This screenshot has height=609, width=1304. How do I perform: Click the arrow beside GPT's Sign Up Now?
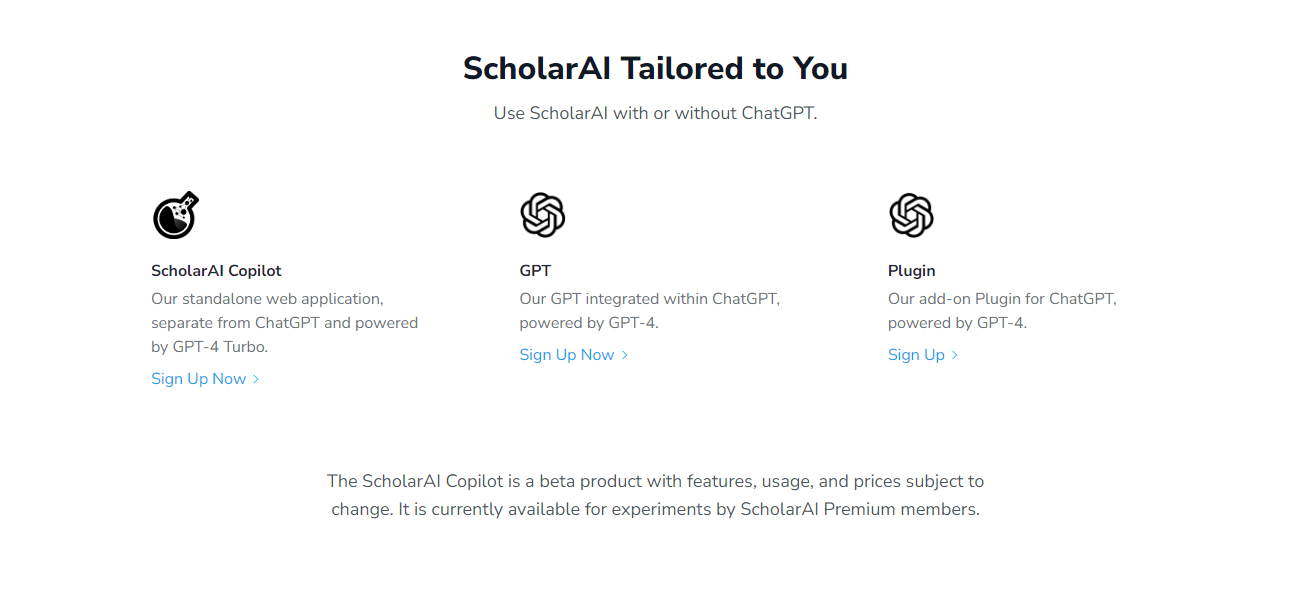tap(625, 354)
